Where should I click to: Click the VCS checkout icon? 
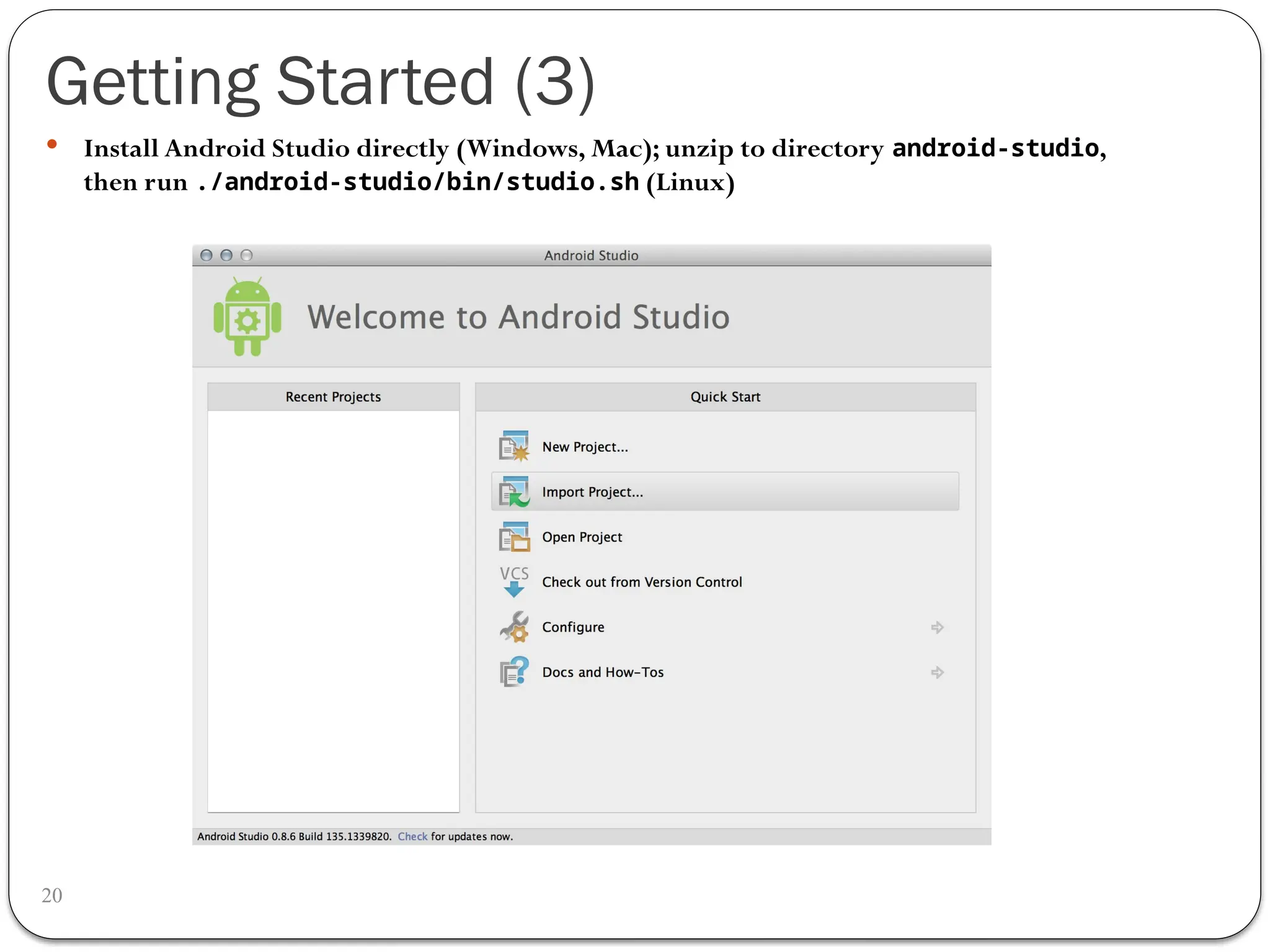tap(514, 581)
